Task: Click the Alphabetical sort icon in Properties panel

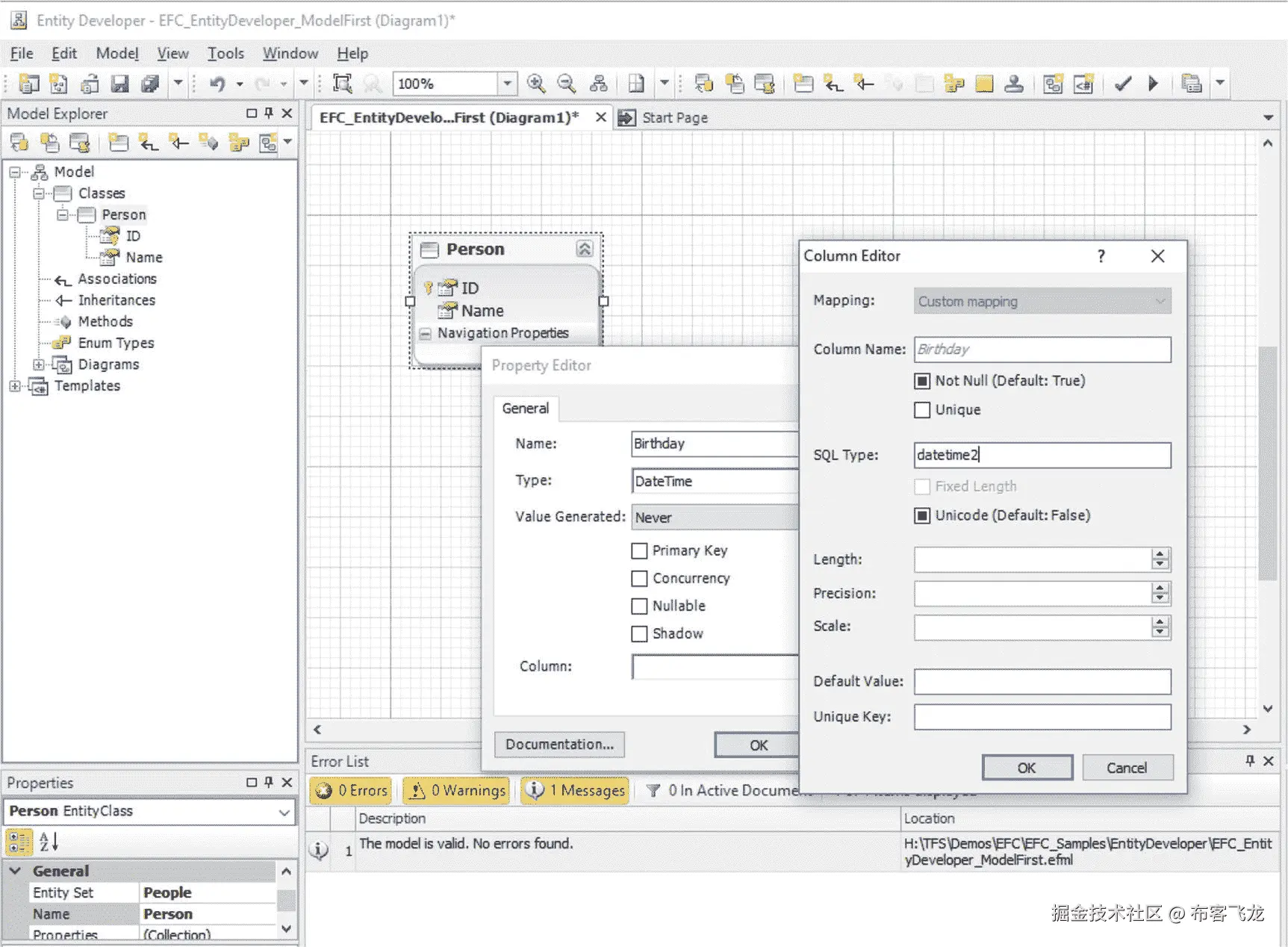Action: (x=49, y=842)
